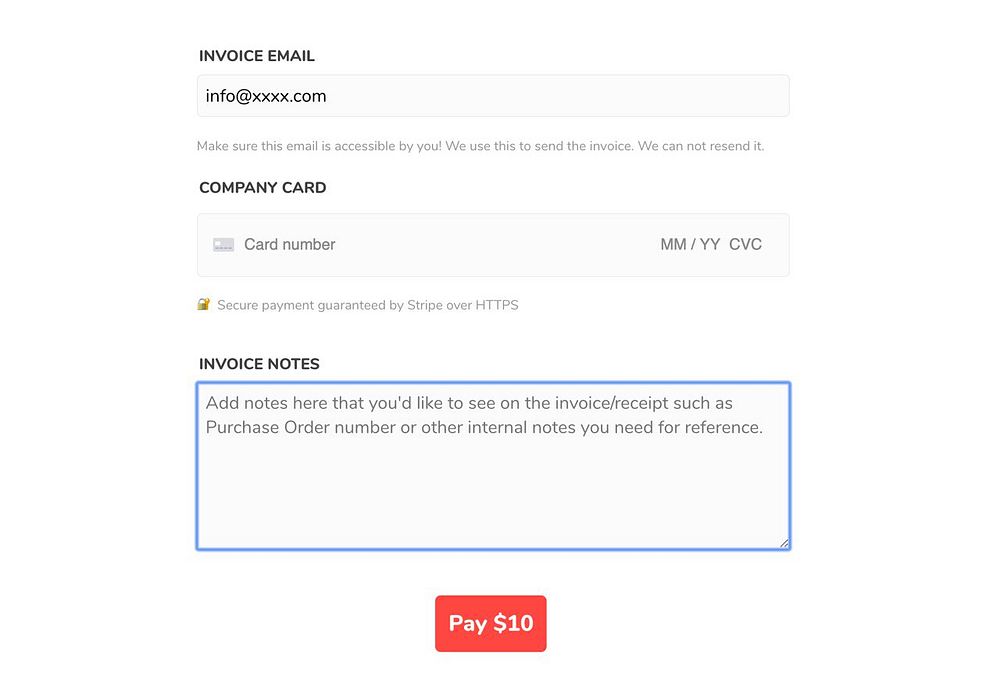Click the credit card icon in card field
The height and width of the screenshot is (695, 1000).
[x=223, y=245]
